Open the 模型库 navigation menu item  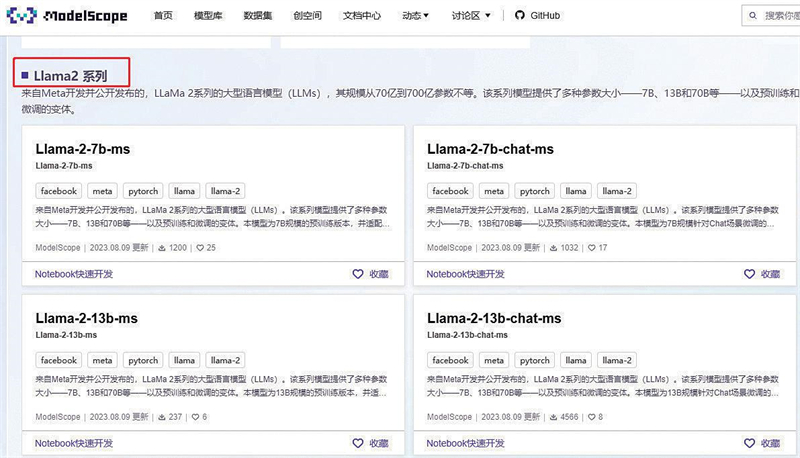click(x=208, y=16)
